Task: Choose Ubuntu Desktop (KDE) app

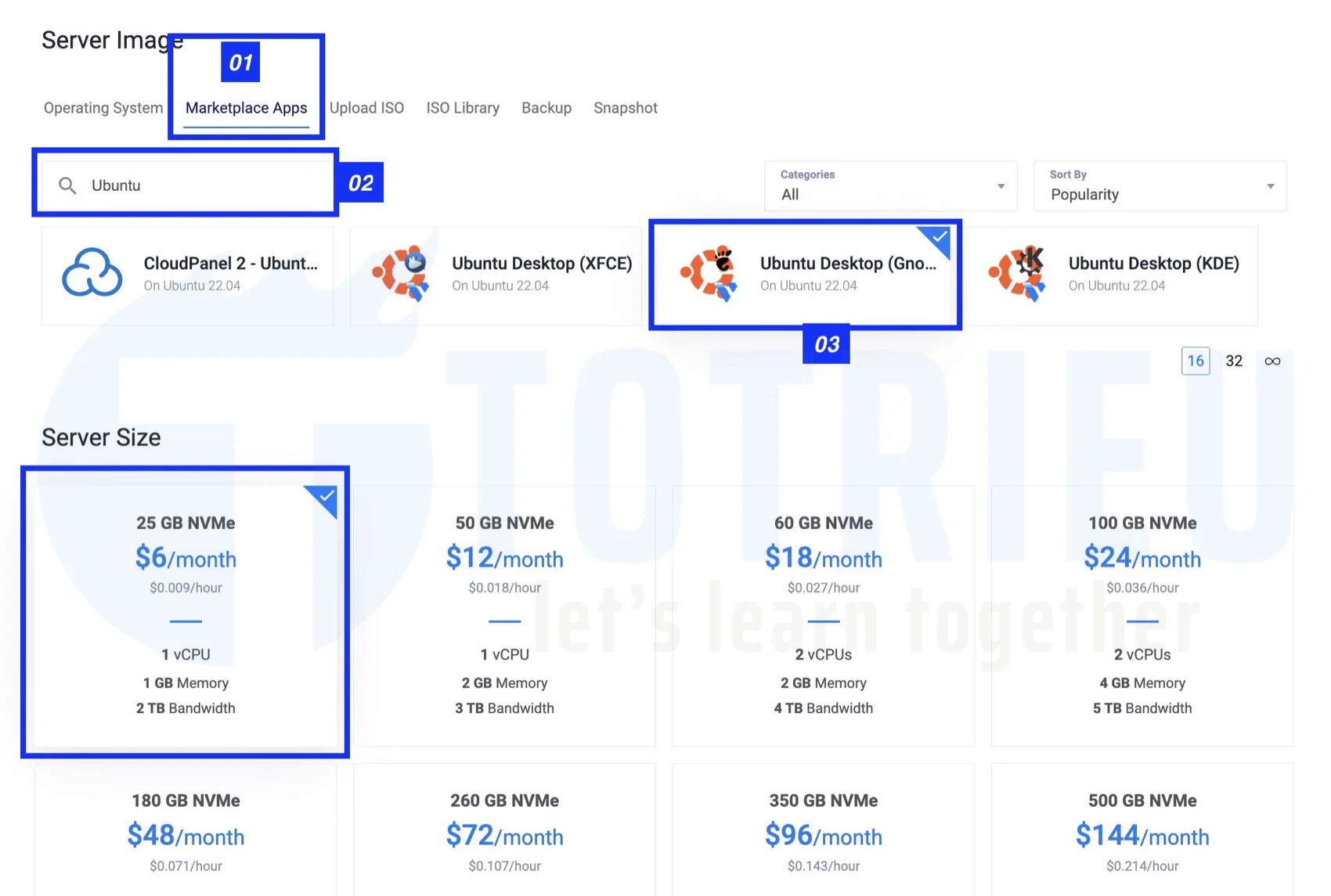Action: 1113,275
